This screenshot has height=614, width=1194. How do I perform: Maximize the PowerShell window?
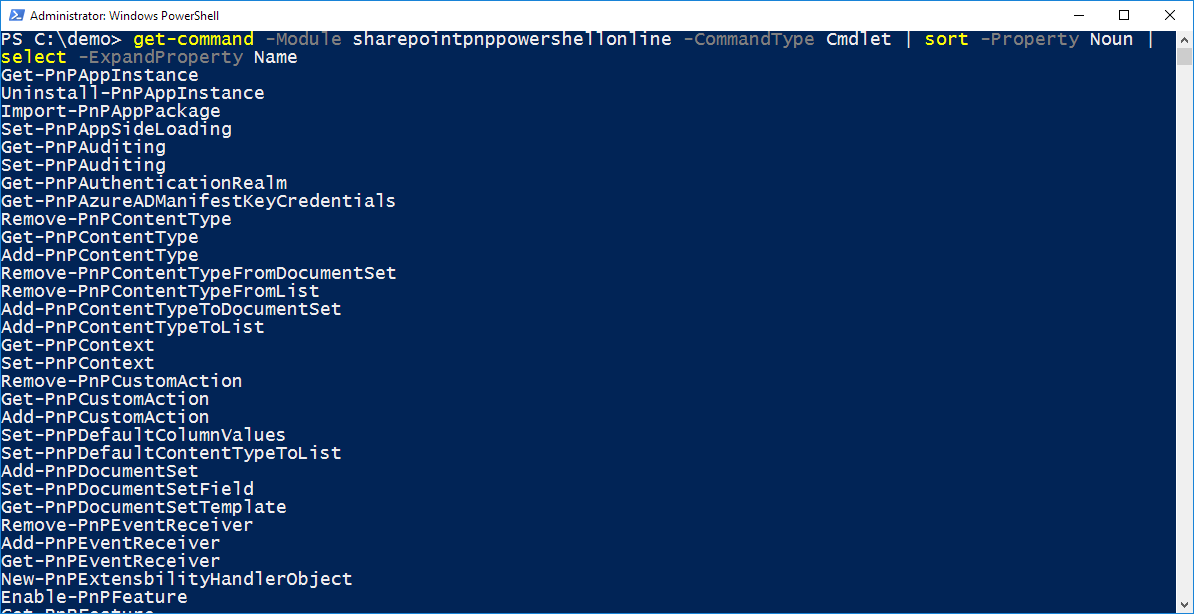pyautogui.click(x=1124, y=14)
